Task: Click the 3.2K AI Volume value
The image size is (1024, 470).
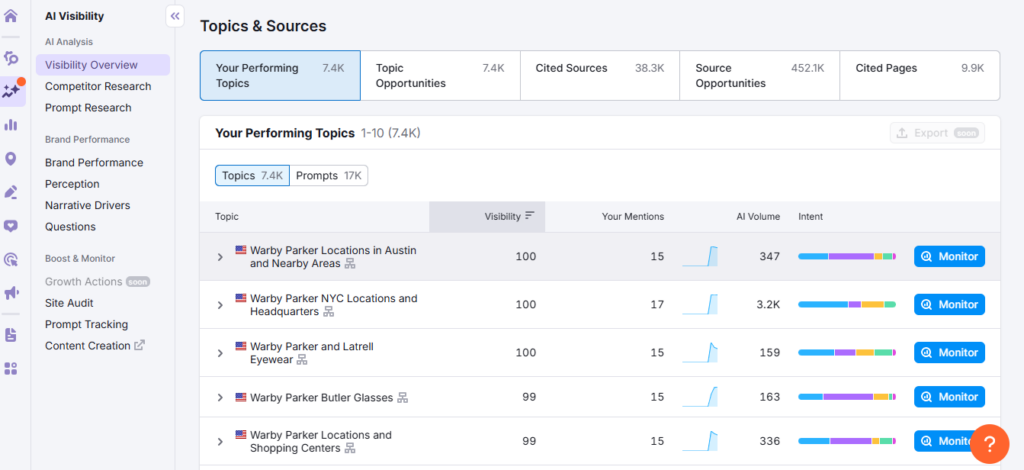Action: click(769, 304)
